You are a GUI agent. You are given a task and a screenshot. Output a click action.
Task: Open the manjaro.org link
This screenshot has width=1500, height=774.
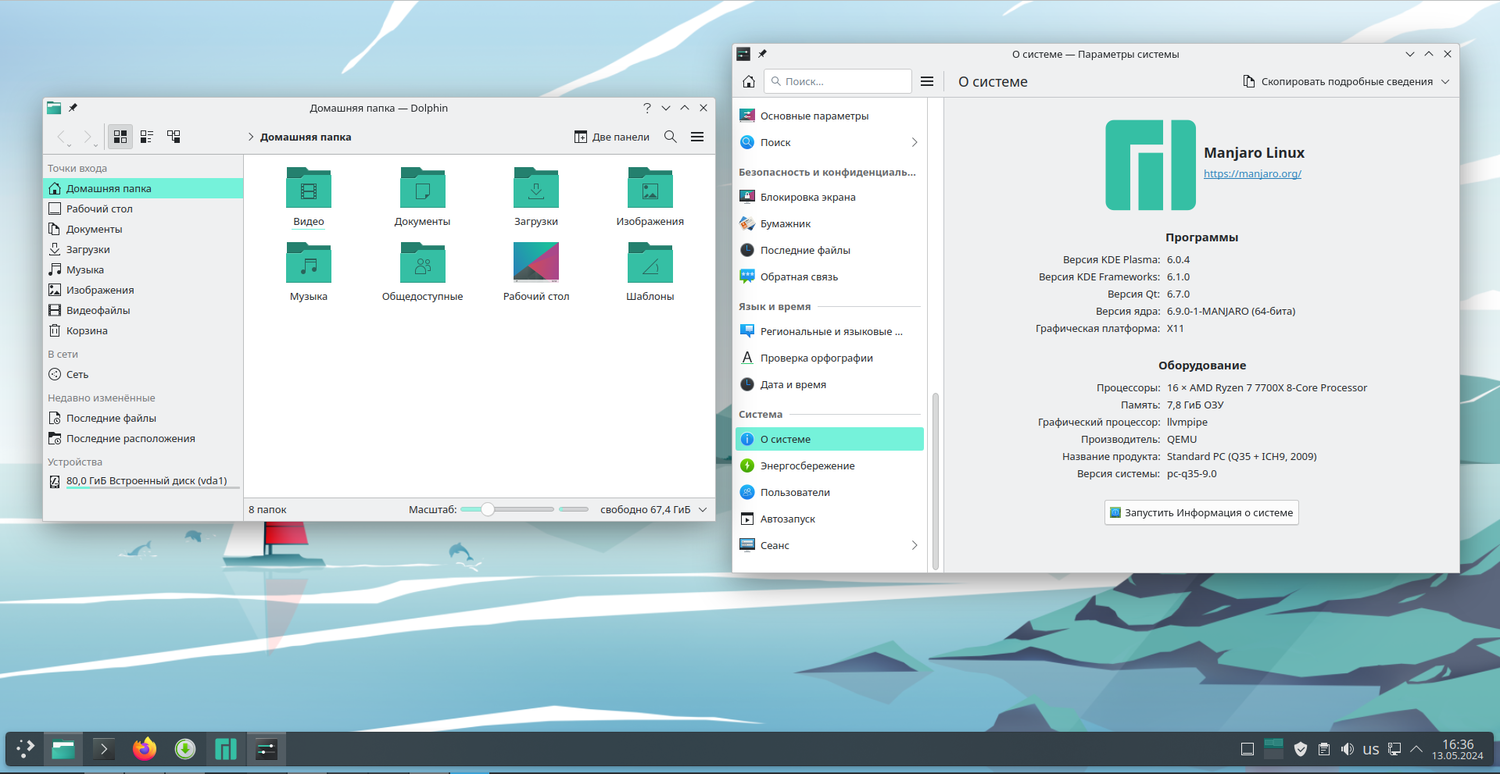click(x=1252, y=173)
